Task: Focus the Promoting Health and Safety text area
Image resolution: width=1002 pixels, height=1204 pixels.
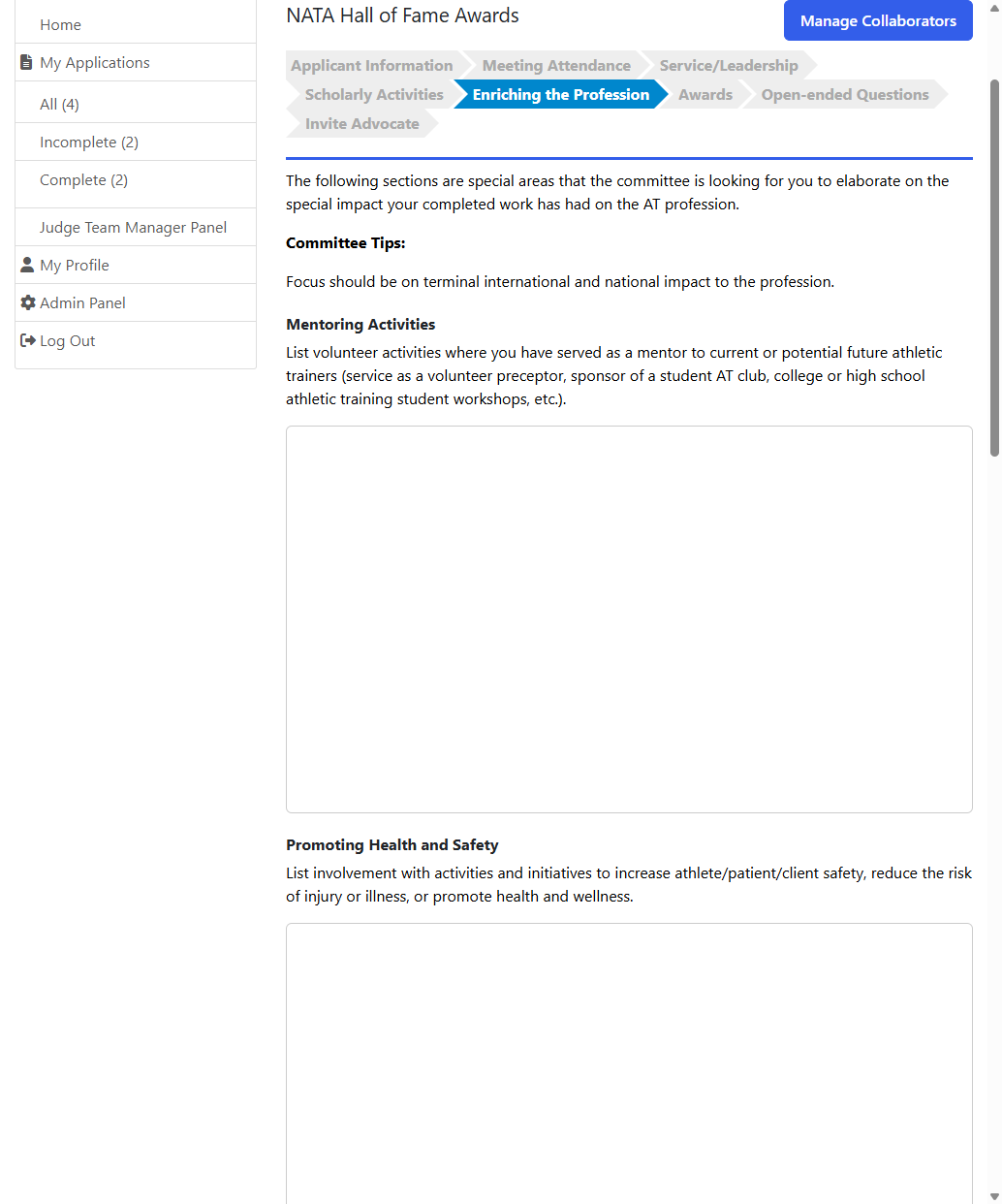Action: tap(629, 1063)
